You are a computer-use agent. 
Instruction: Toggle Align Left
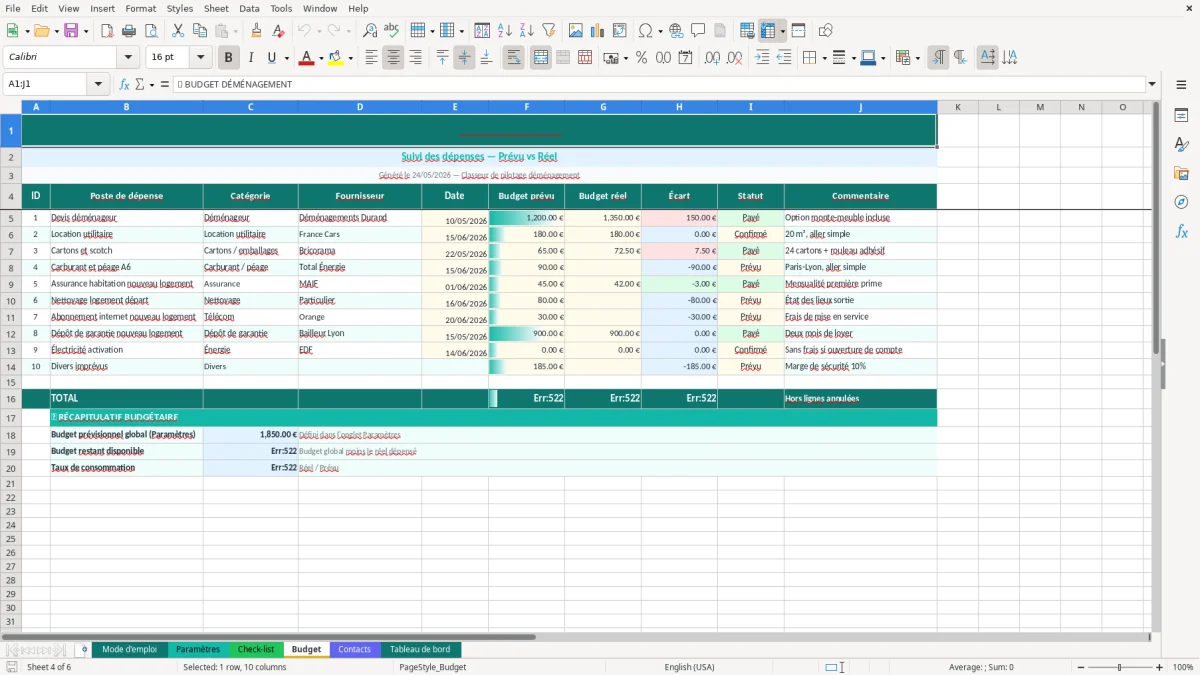click(371, 58)
